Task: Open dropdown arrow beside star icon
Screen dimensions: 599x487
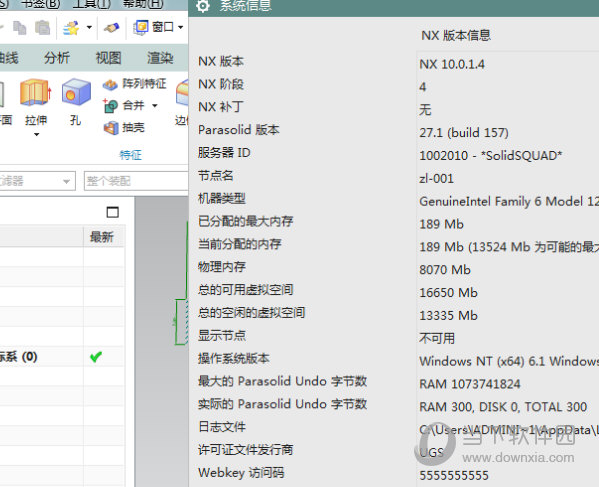Action: pos(89,27)
